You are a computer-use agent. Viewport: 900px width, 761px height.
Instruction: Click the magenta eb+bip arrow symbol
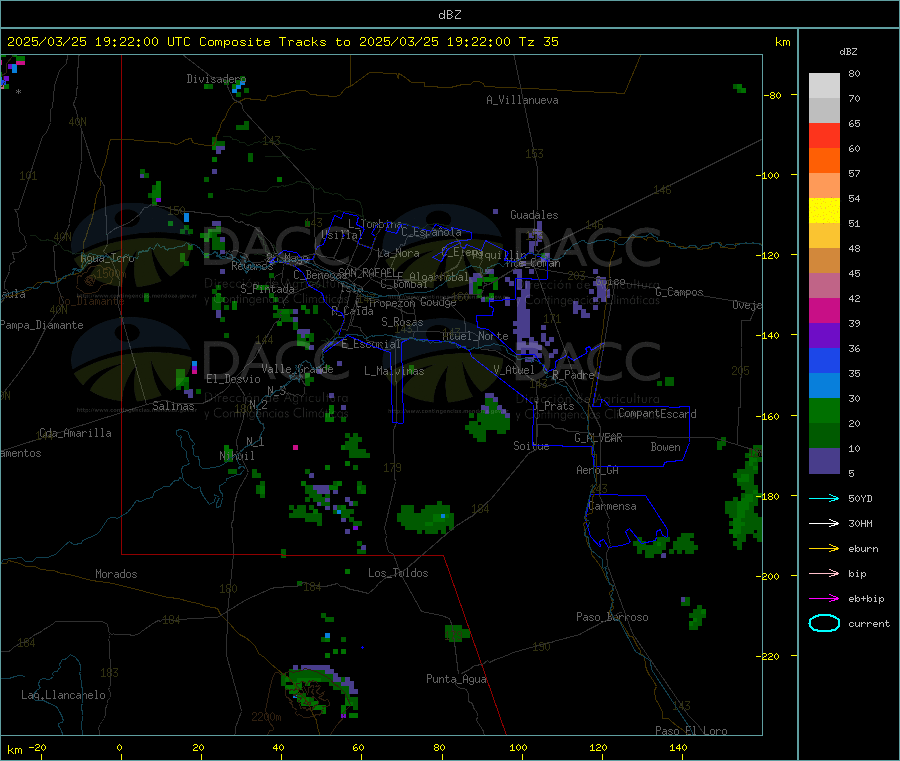click(x=824, y=599)
